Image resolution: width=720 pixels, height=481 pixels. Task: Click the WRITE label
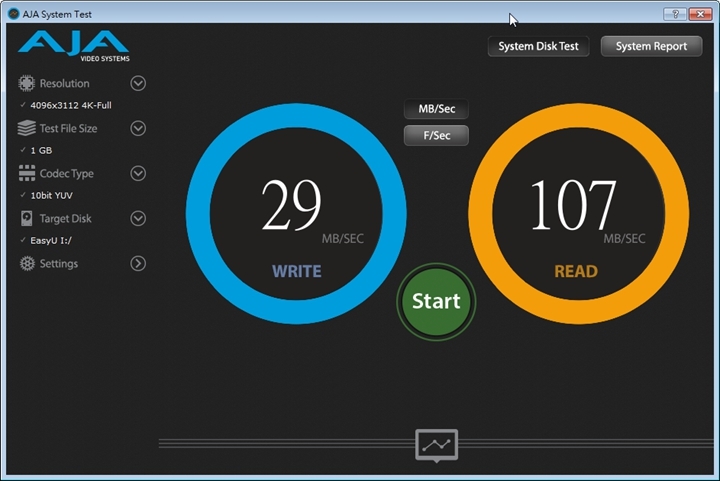[297, 271]
